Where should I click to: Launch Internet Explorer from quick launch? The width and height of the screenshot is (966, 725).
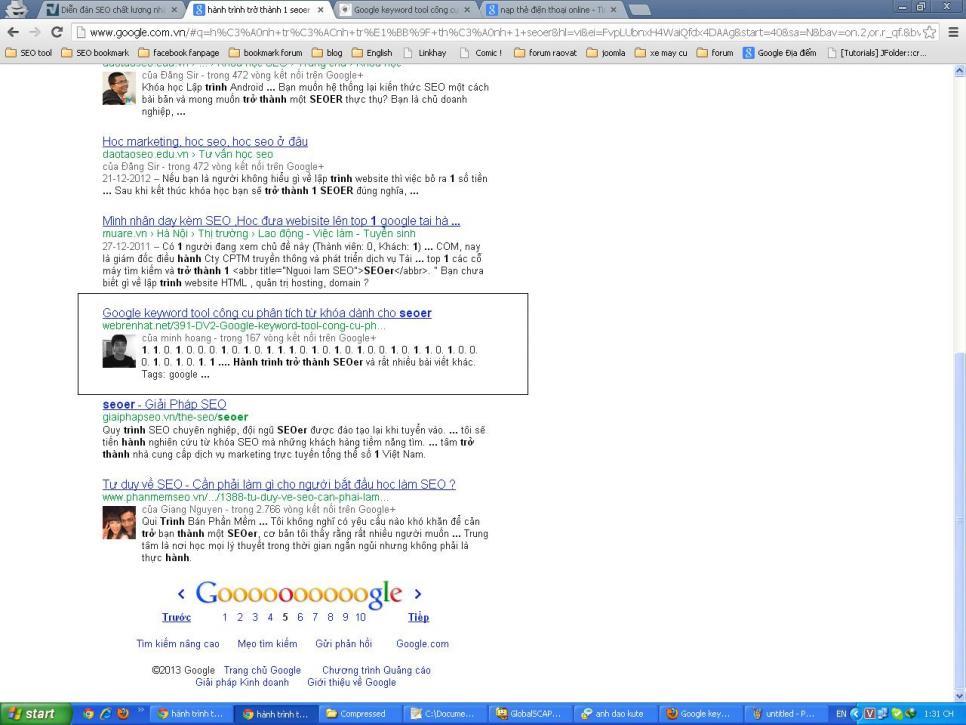(106, 714)
